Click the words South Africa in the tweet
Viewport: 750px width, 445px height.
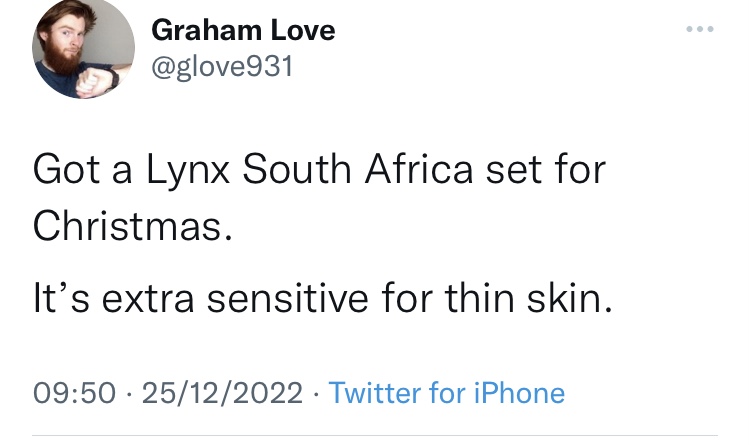[357, 169]
